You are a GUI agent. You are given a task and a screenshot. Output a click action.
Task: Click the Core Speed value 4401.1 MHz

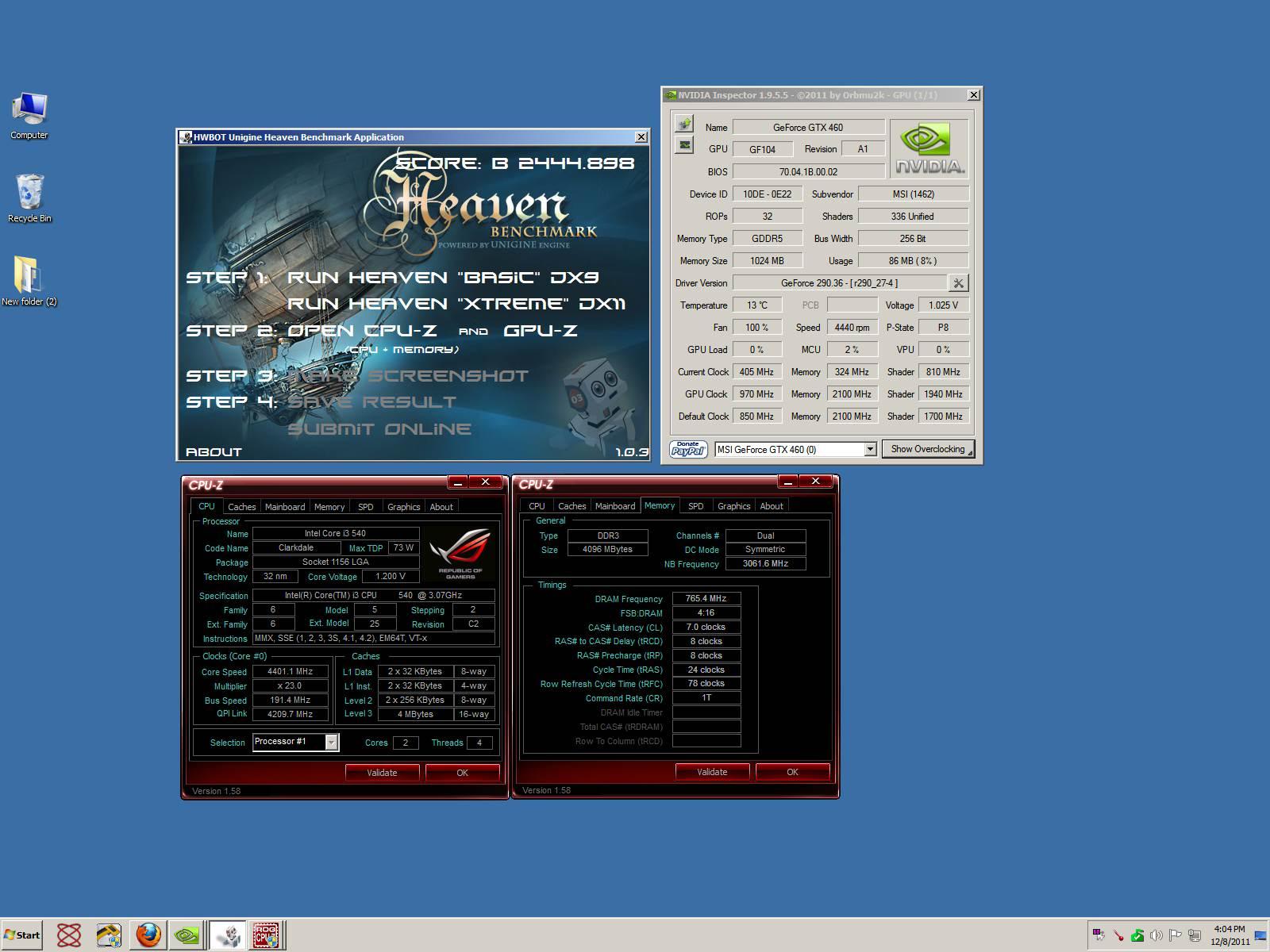pyautogui.click(x=290, y=672)
